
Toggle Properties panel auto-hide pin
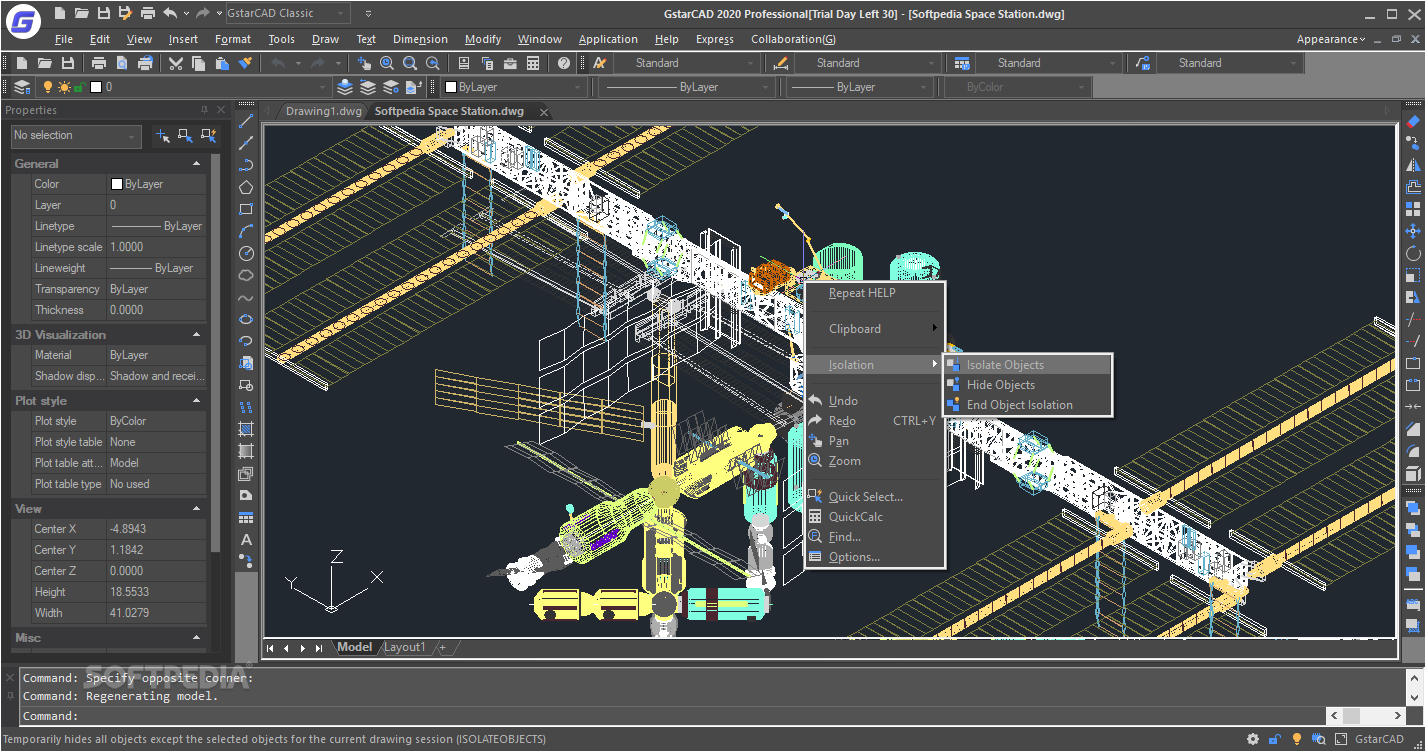[x=205, y=110]
